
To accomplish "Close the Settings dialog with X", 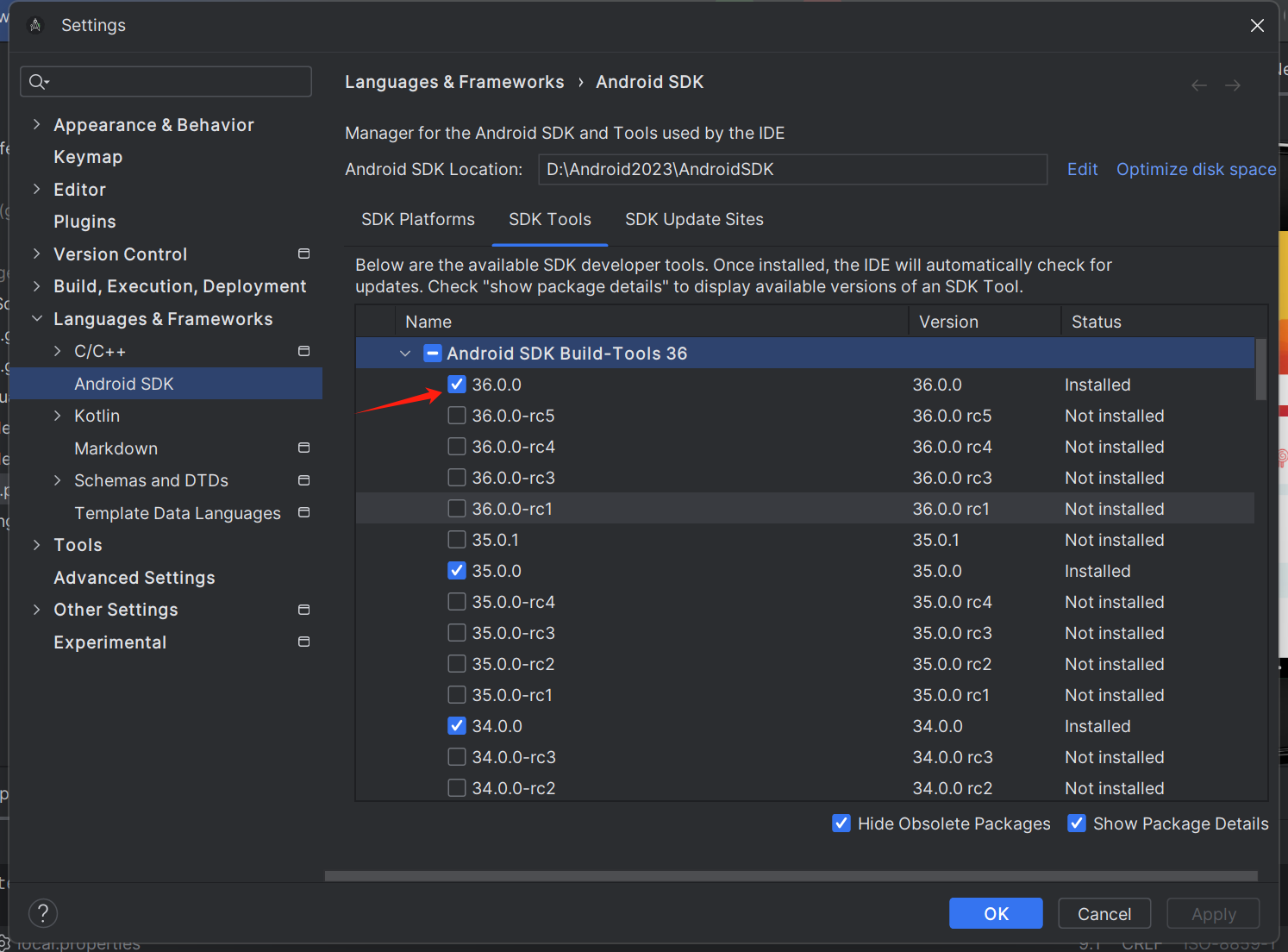I will pyautogui.click(x=1257, y=25).
